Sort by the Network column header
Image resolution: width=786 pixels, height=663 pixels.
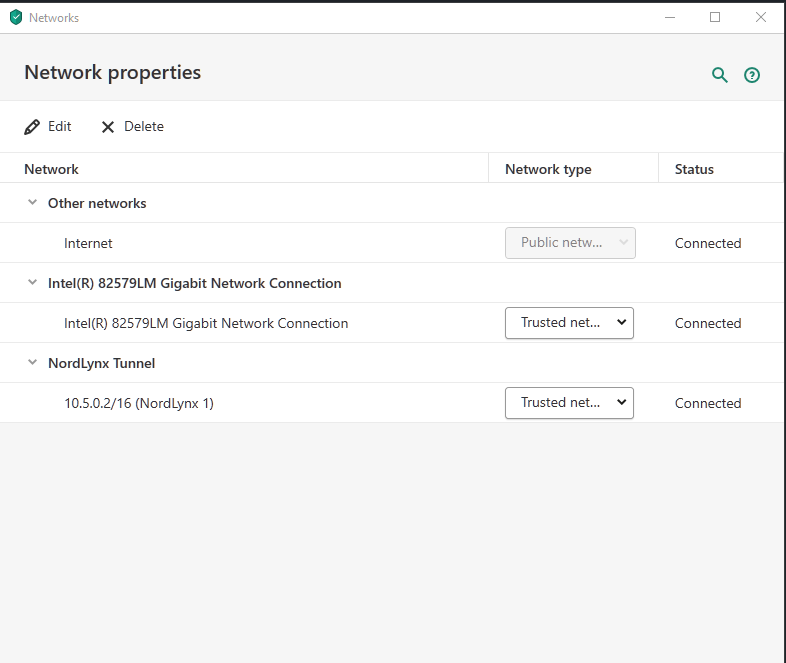click(x=51, y=169)
